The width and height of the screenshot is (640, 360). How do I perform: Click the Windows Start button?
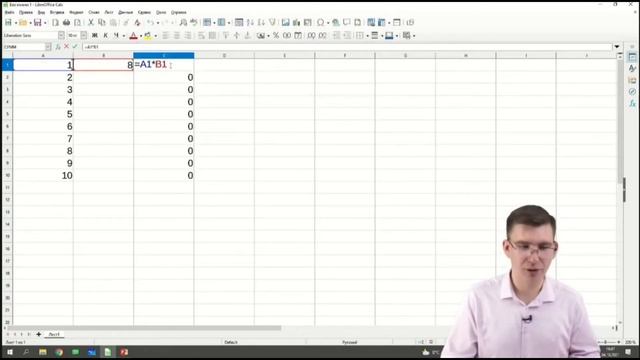coord(10,352)
